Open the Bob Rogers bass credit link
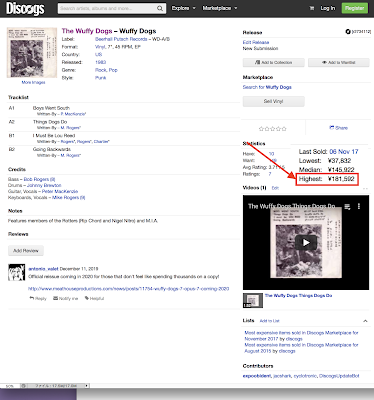Viewport: 374px width, 400px height. tap(39, 179)
